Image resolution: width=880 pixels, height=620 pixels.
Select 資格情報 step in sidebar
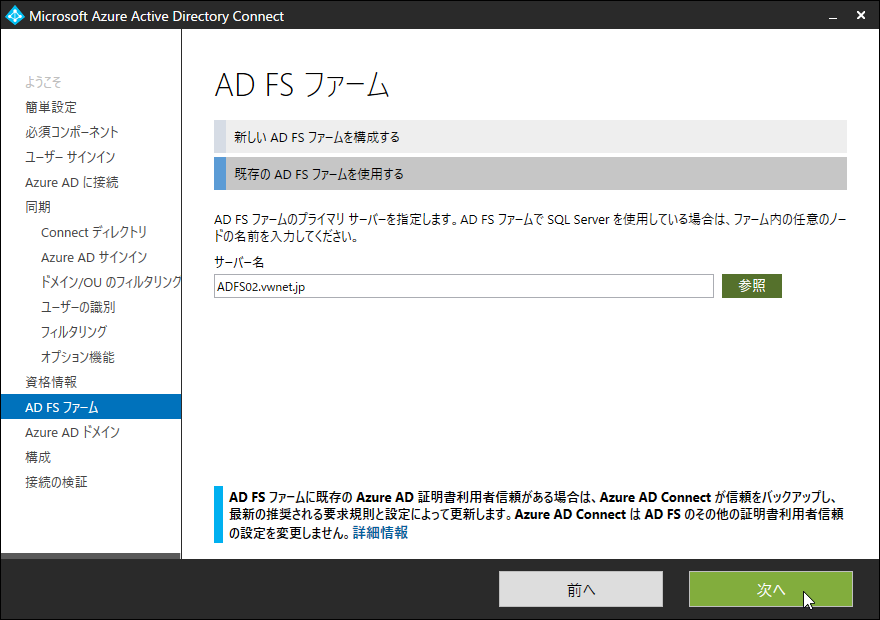(x=51, y=382)
